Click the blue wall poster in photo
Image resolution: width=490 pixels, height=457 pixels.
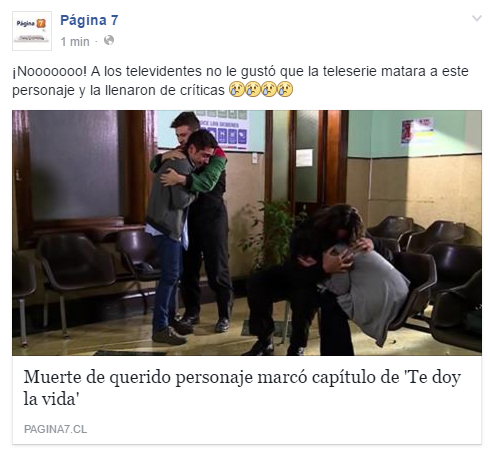click(x=222, y=131)
